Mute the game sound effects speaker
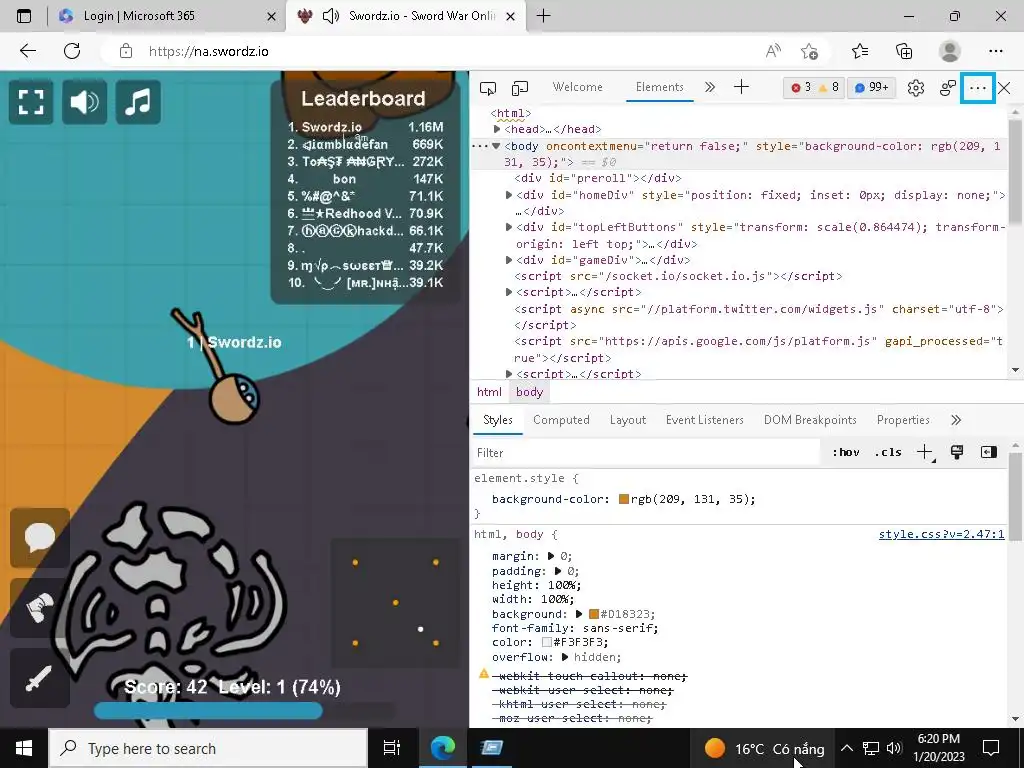 [84, 102]
